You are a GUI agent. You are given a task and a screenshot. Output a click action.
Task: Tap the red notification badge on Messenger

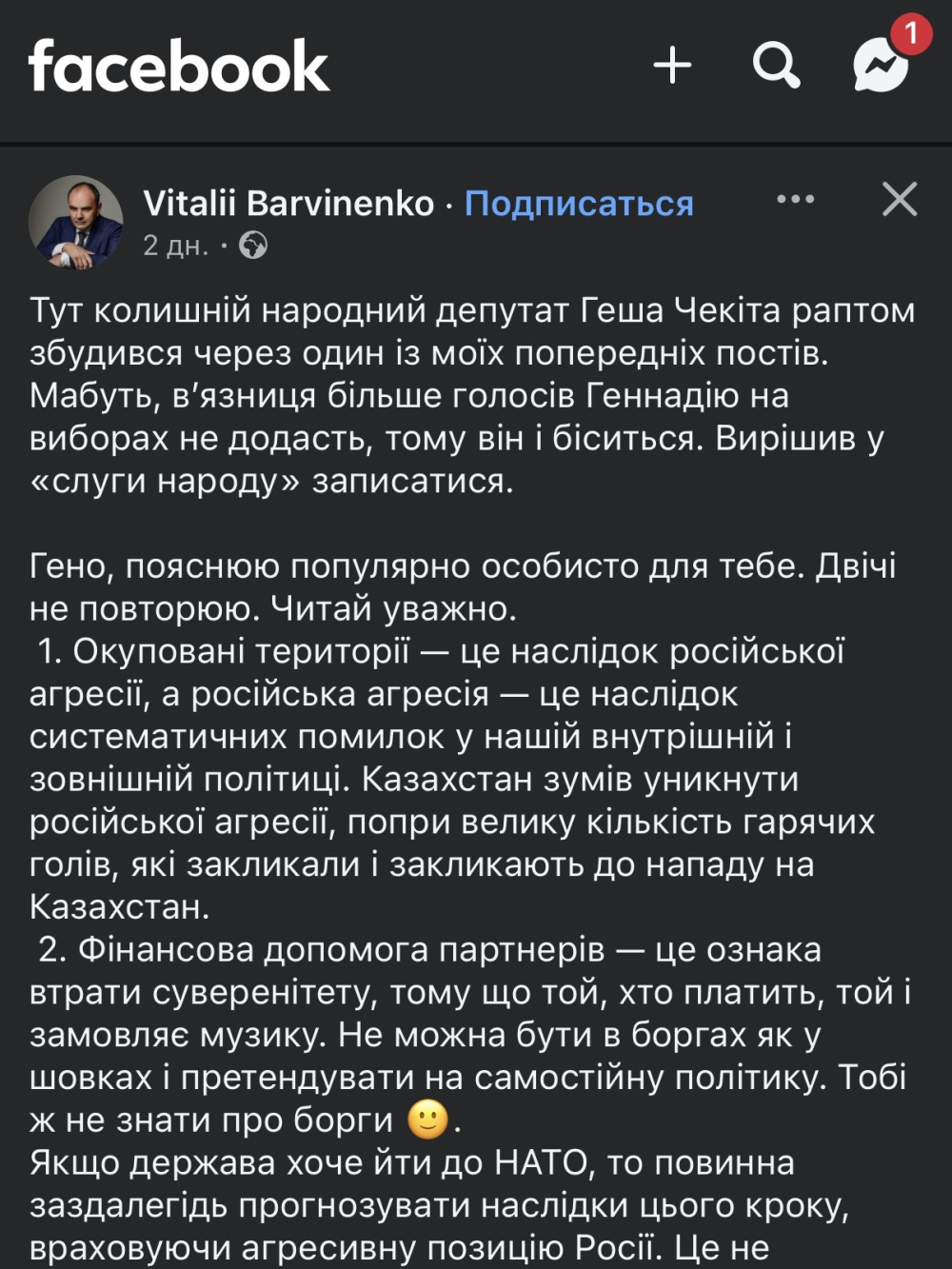[910, 34]
